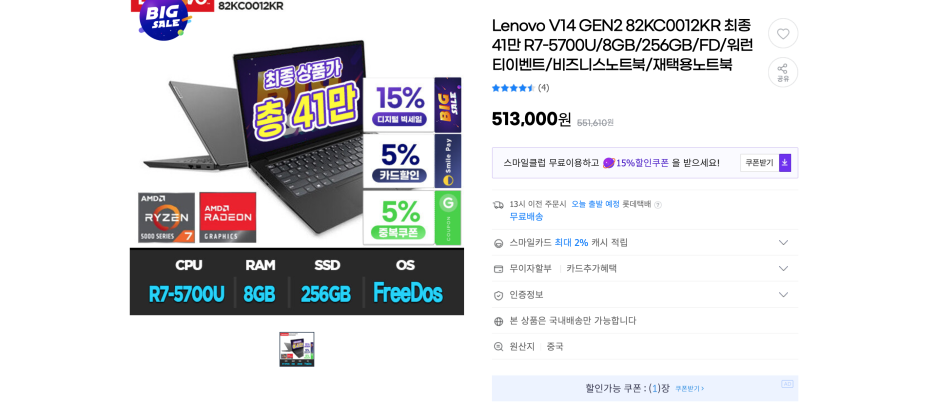Click the globe icon for domestic shipping
Viewport: 936px width, 410px height.
tap(498, 321)
